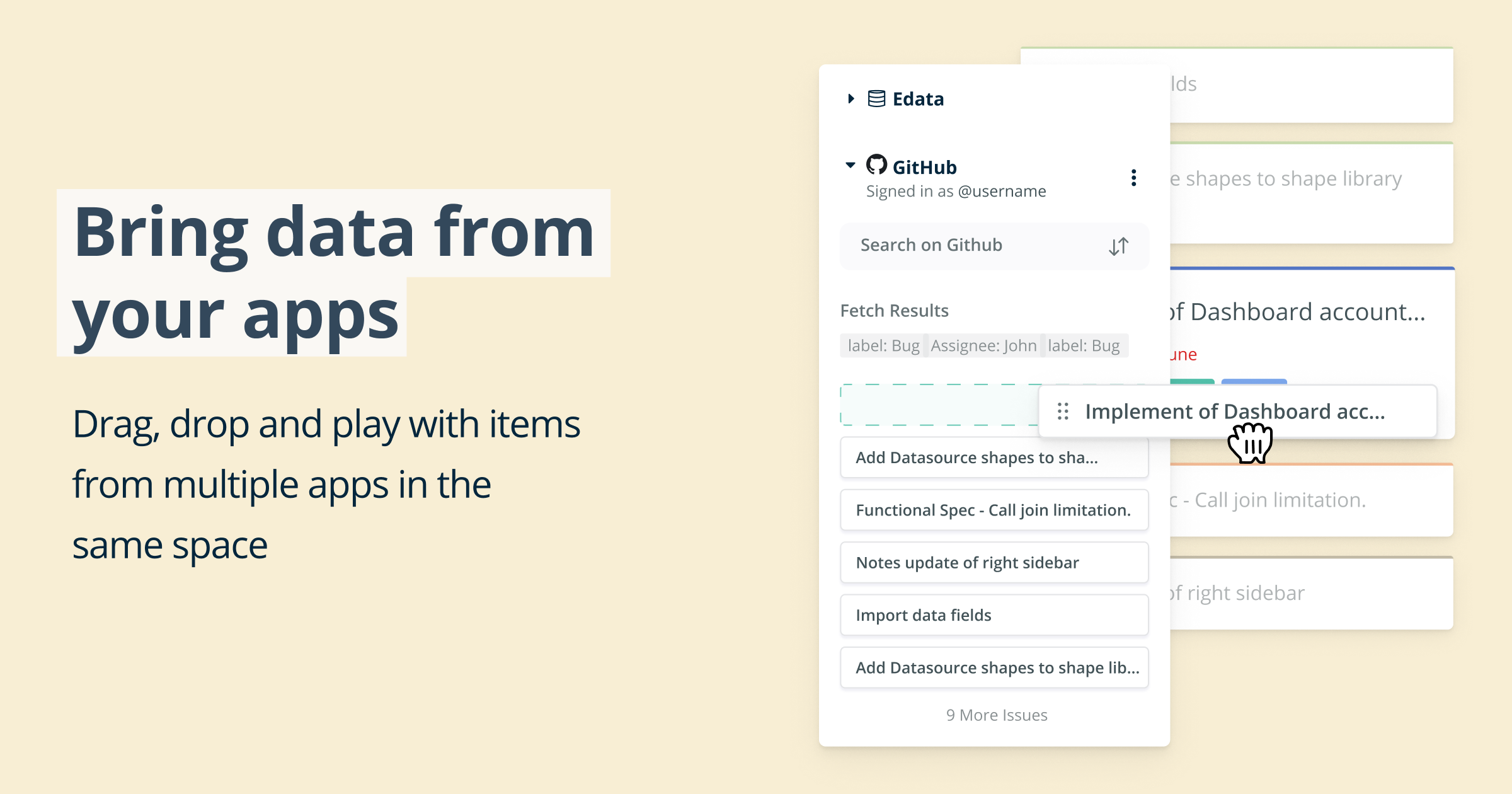Viewport: 1512px width, 794px height.
Task: Select the last 'label: Bug' filter tag
Action: coord(1084,346)
